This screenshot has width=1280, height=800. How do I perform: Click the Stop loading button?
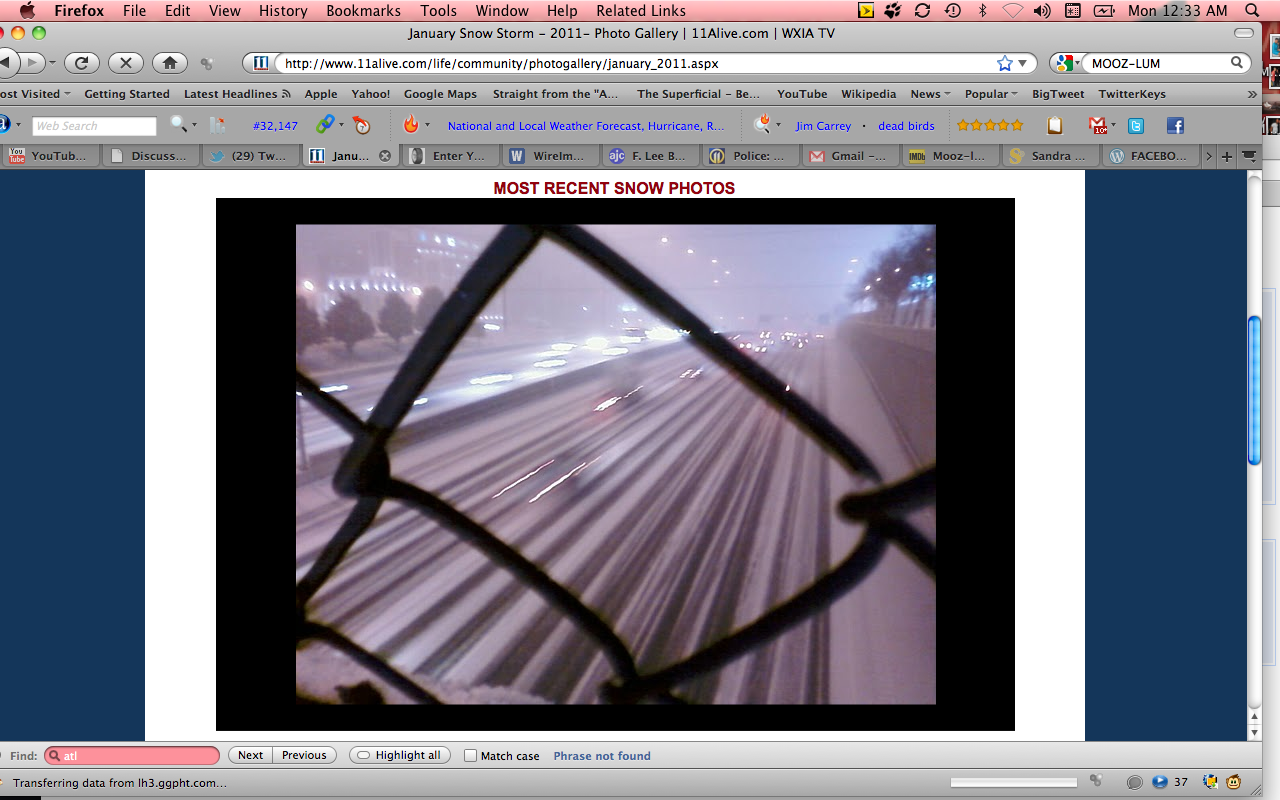pyautogui.click(x=125, y=63)
